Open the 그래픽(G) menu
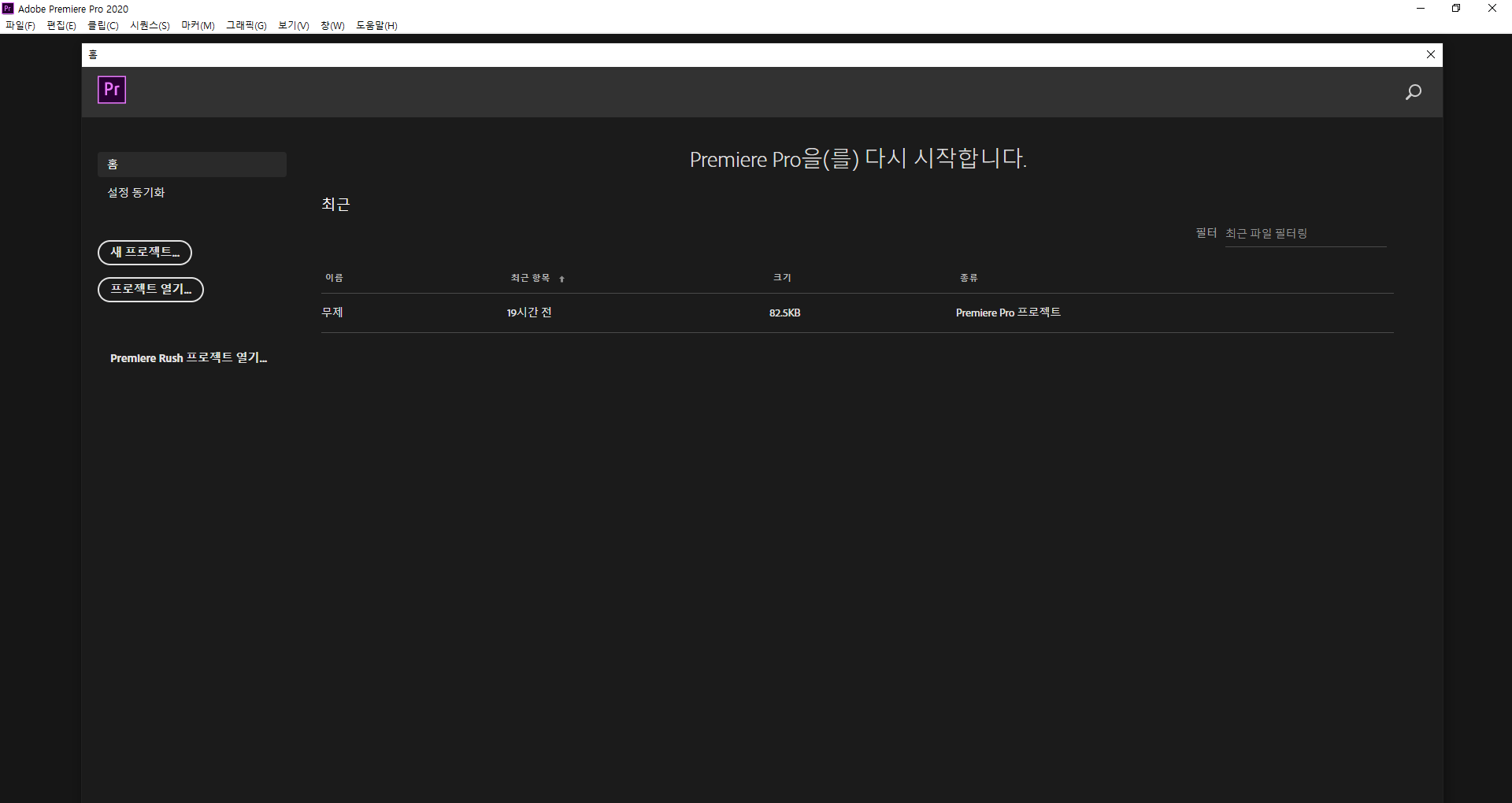 click(246, 26)
